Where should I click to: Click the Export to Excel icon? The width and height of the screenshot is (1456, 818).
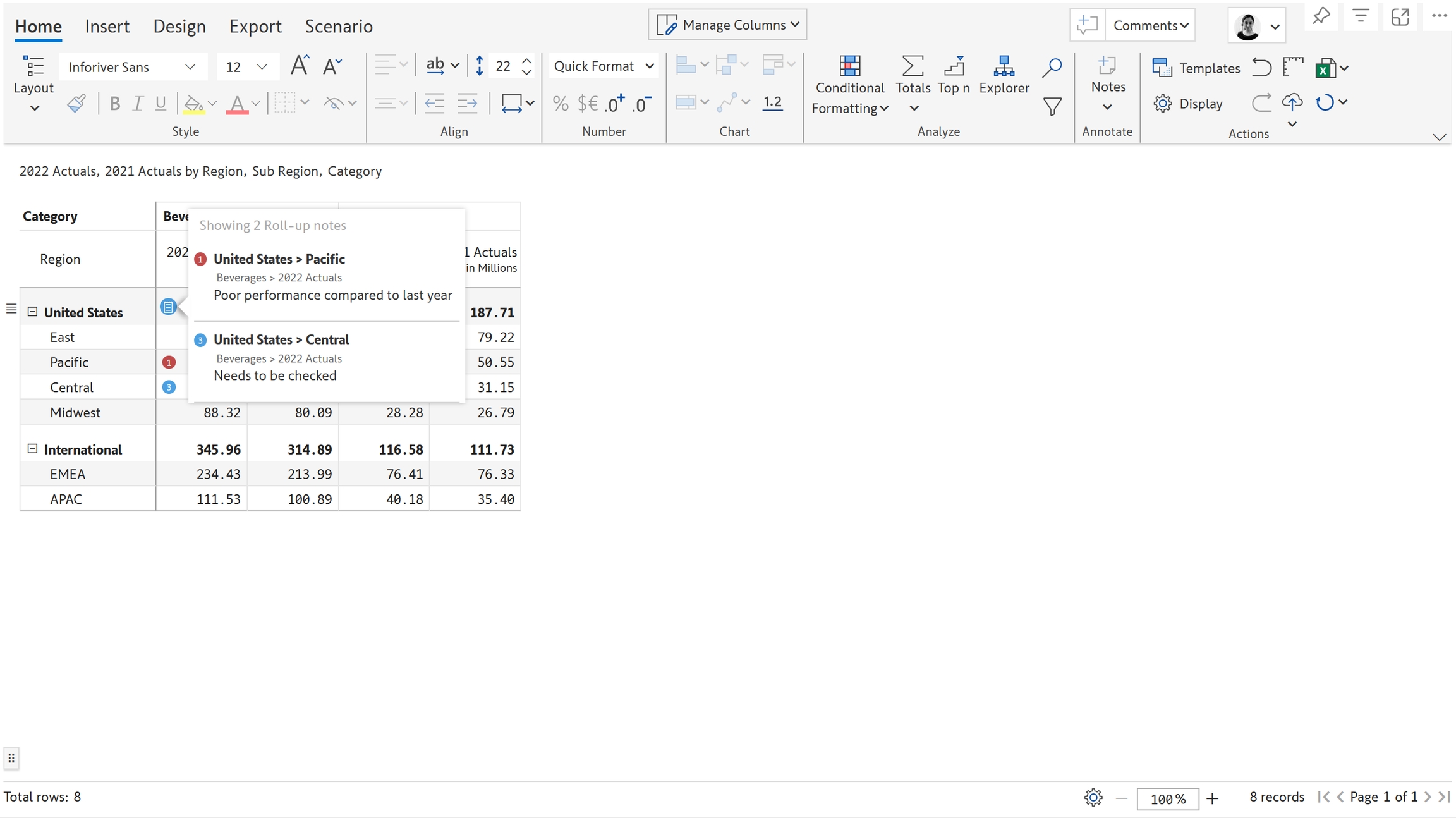(1324, 68)
